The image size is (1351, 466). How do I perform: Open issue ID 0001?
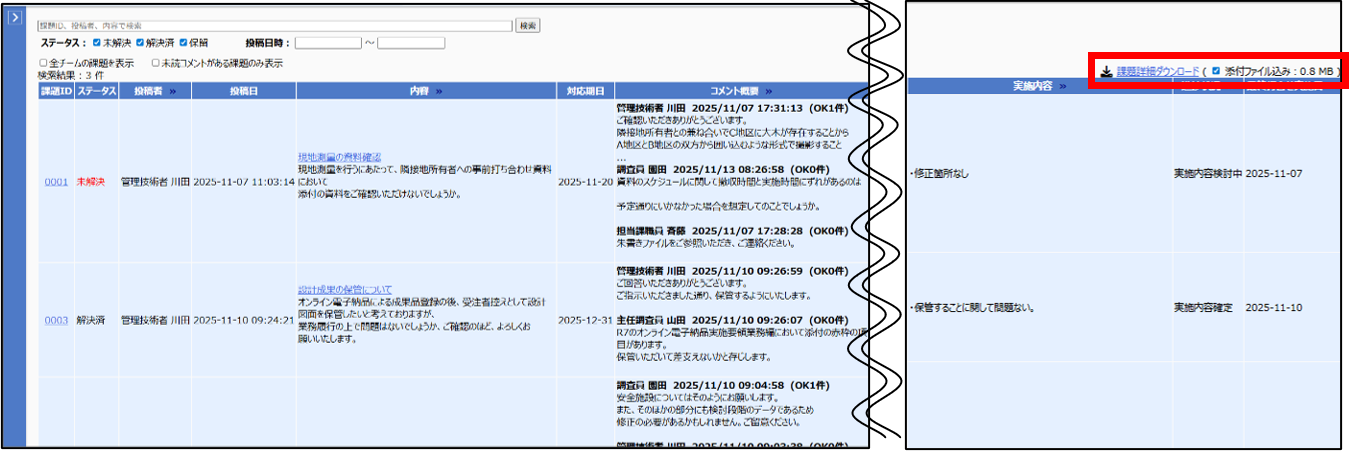pyautogui.click(x=56, y=182)
